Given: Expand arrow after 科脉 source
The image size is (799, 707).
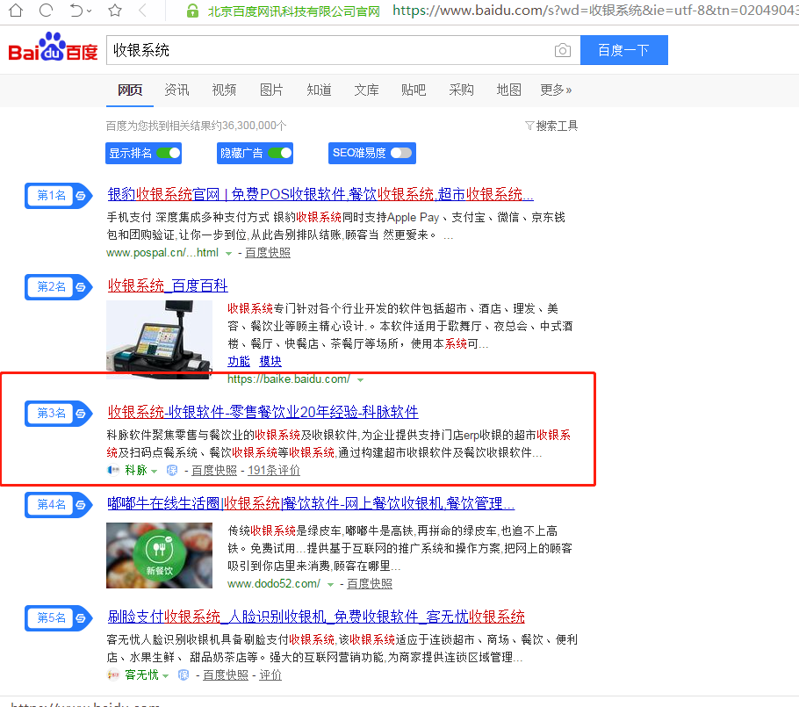Looking at the screenshot, I should click(x=154, y=471).
